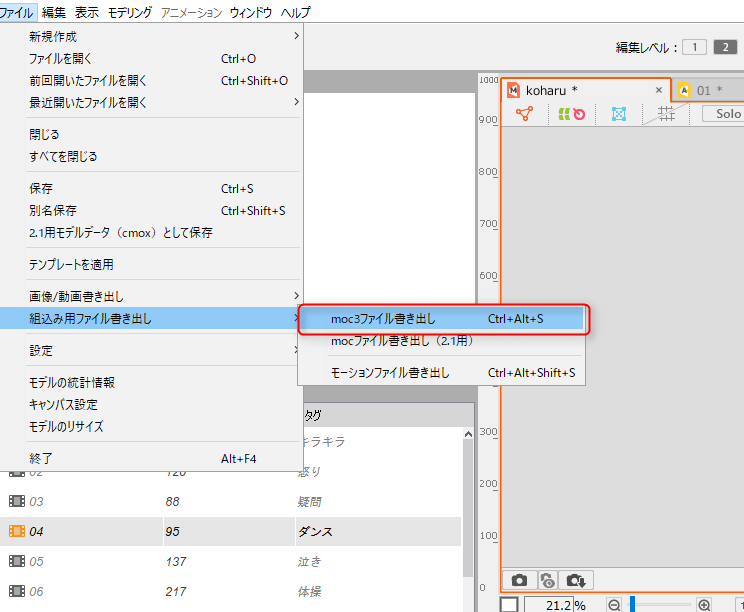This screenshot has height=612, width=744.
Task: Click the 217 length value
Action: [176, 592]
